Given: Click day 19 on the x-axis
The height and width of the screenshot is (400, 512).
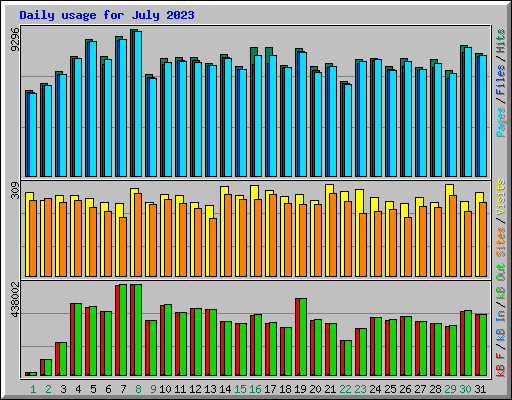Looking at the screenshot, I should click(x=300, y=389).
